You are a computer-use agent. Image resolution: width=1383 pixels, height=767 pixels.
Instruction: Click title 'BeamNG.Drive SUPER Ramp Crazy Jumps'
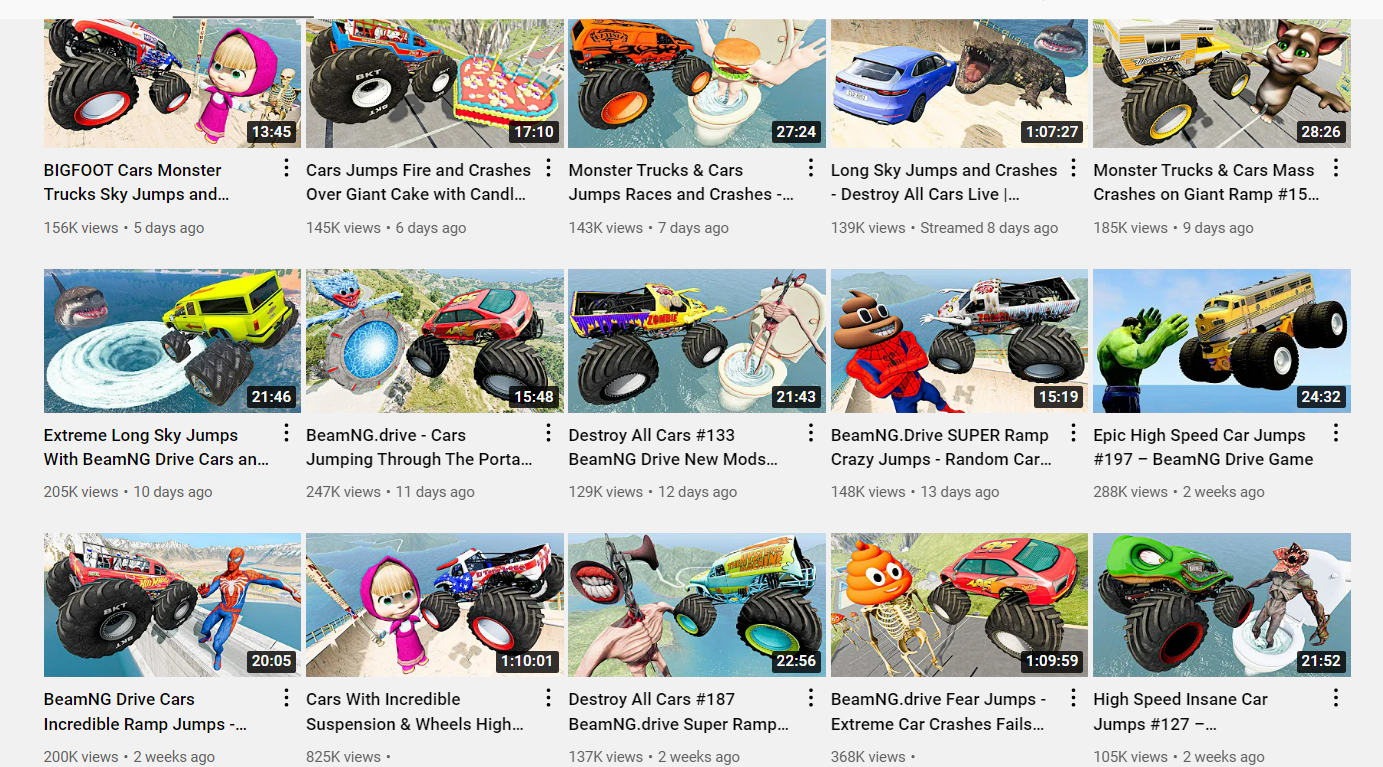pyautogui.click(x=942, y=447)
